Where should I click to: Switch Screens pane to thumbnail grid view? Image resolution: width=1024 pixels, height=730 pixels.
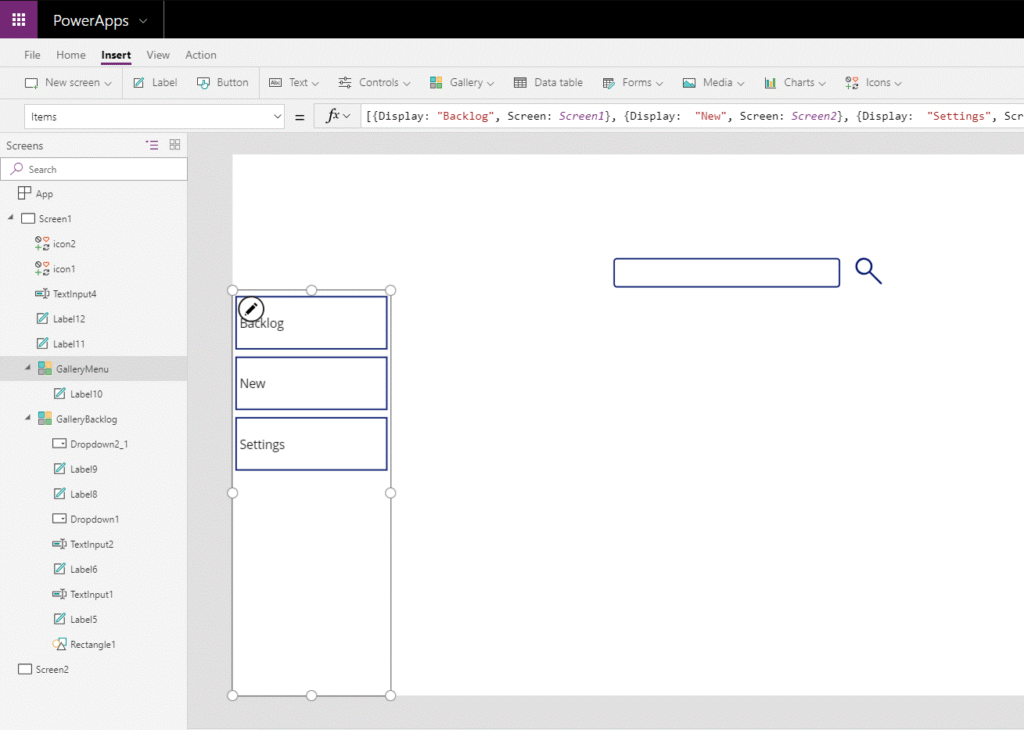[175, 145]
